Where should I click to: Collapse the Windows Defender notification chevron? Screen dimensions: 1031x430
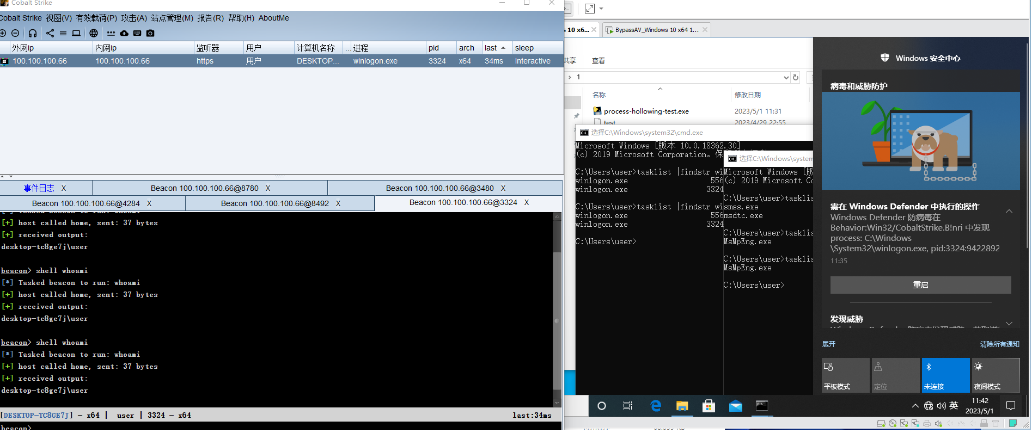[x=1009, y=211]
